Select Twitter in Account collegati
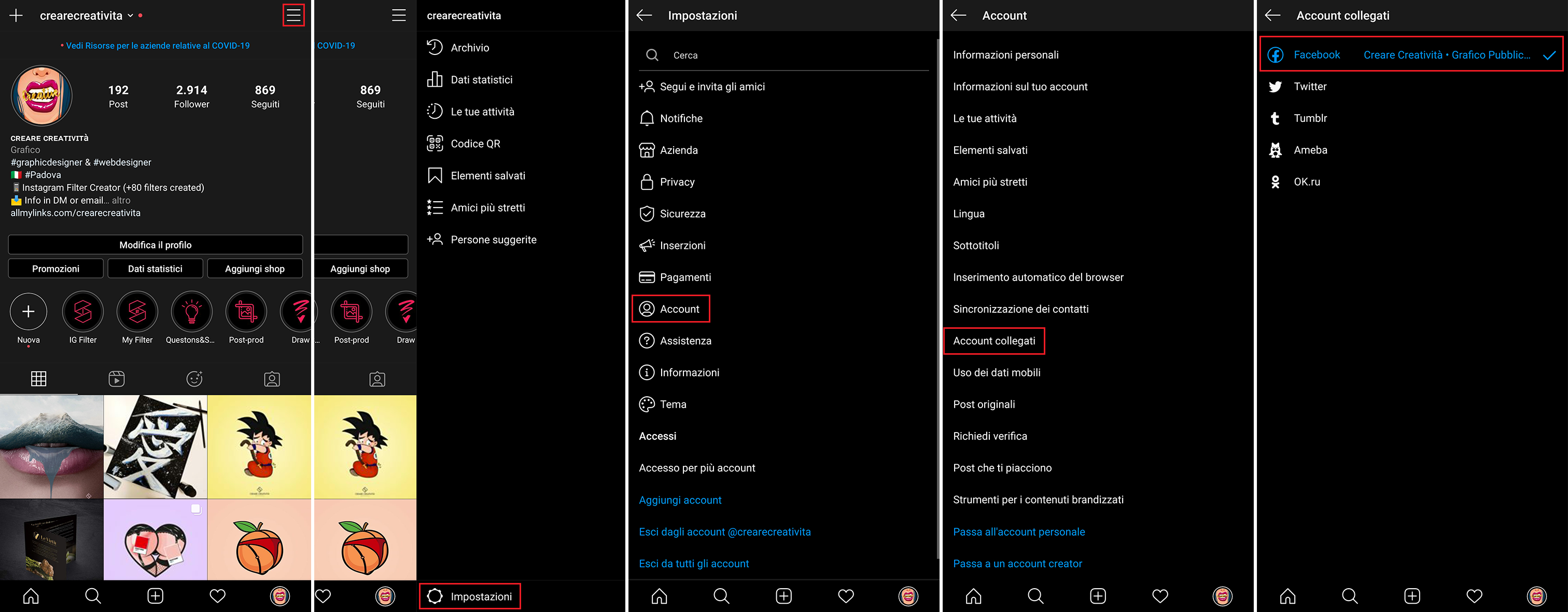Viewport: 1568px width, 612px height. 1297,87
